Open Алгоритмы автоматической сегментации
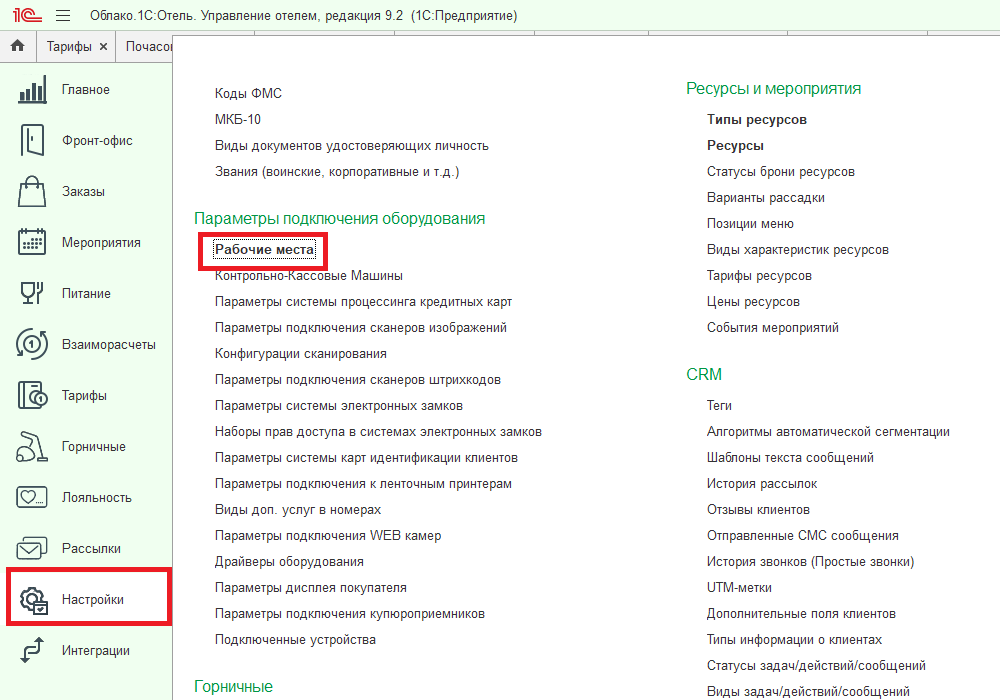The height and width of the screenshot is (700, 1000). tap(828, 432)
